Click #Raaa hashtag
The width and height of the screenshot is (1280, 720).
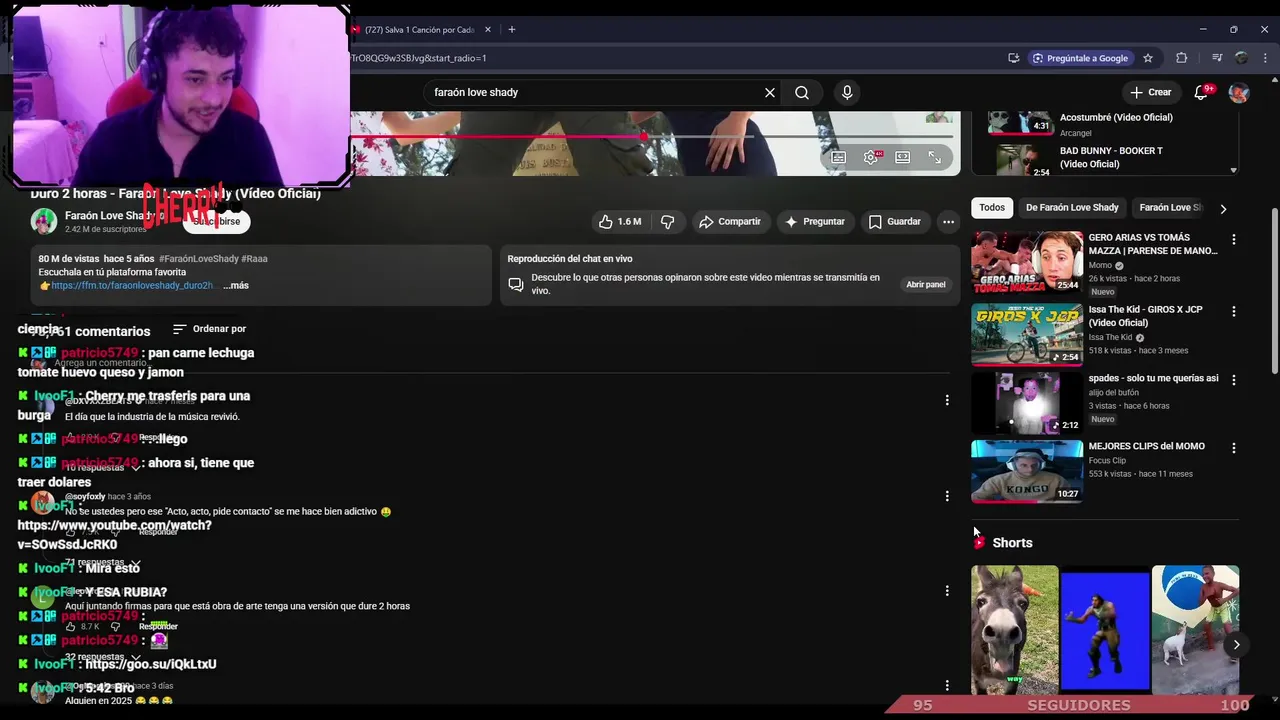click(x=254, y=259)
